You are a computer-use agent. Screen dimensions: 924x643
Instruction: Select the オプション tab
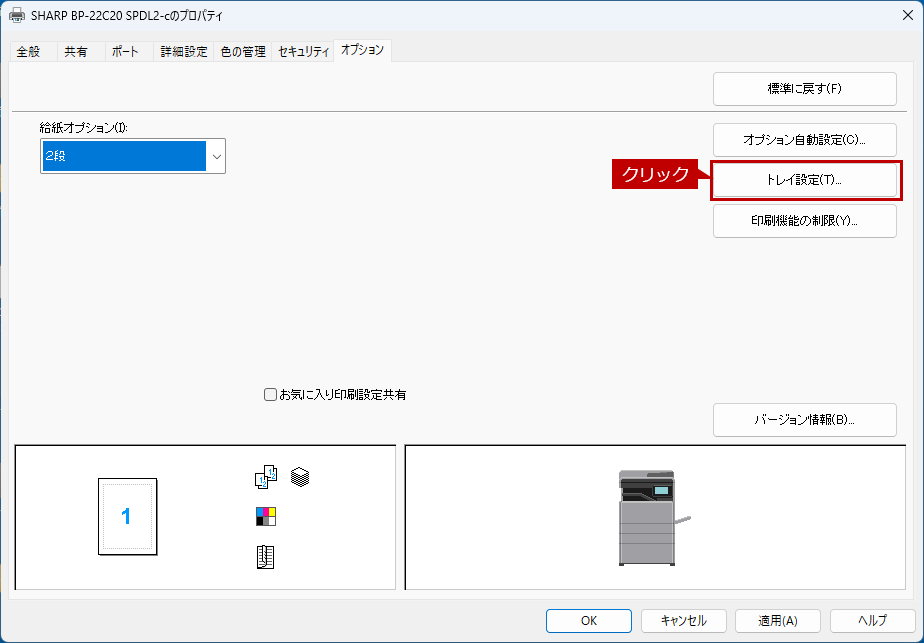pyautogui.click(x=362, y=50)
